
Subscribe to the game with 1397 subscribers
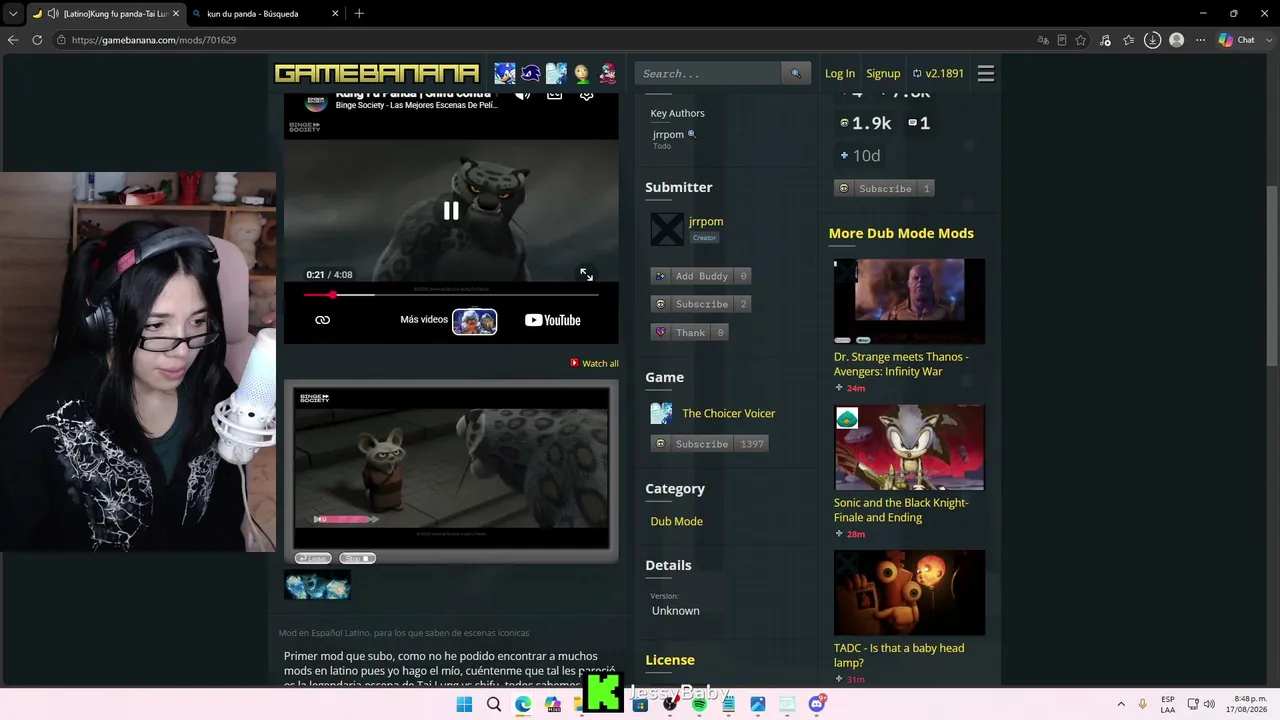point(709,444)
